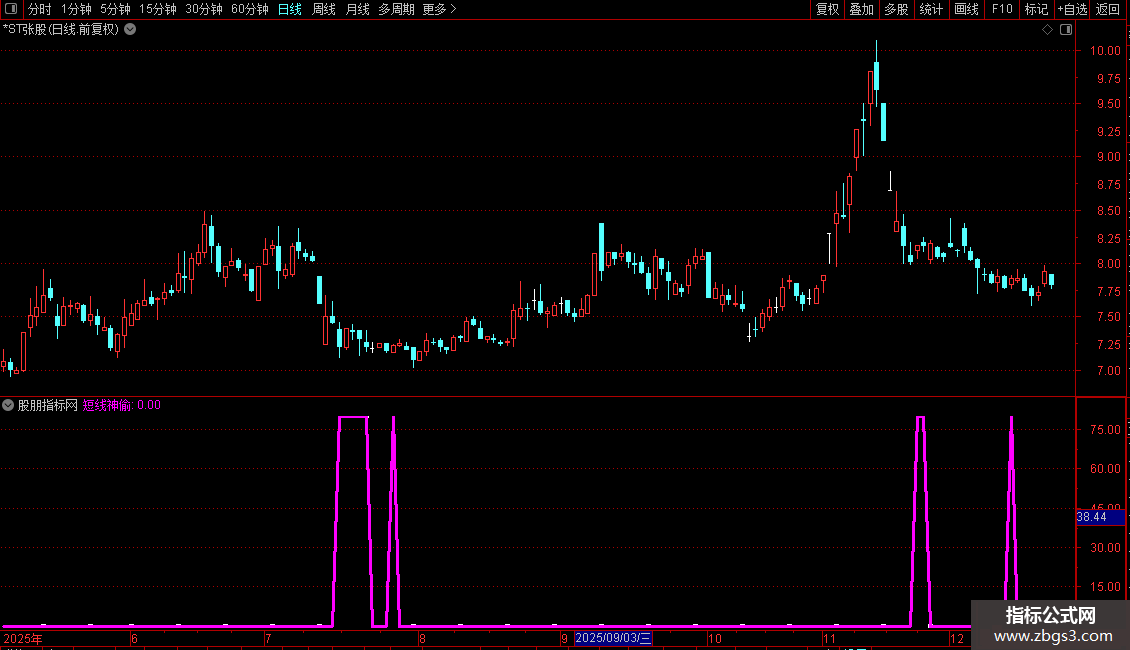Select the 60分钟 period tab
Screen dimensions: 1130x650
250,9
